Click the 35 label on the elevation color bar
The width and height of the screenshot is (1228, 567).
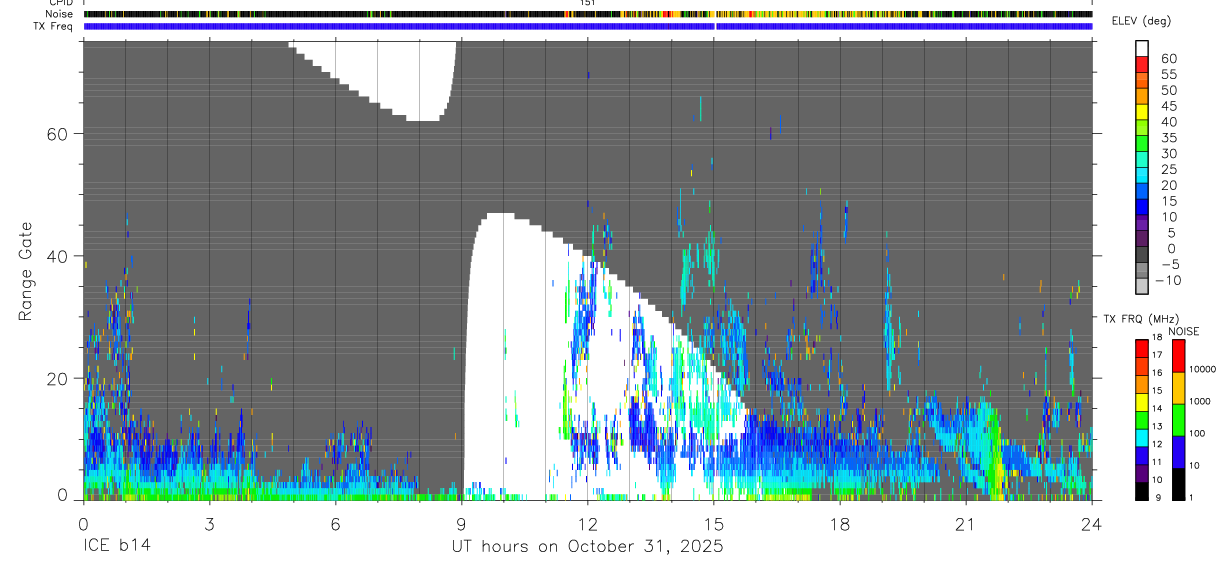click(x=1169, y=138)
